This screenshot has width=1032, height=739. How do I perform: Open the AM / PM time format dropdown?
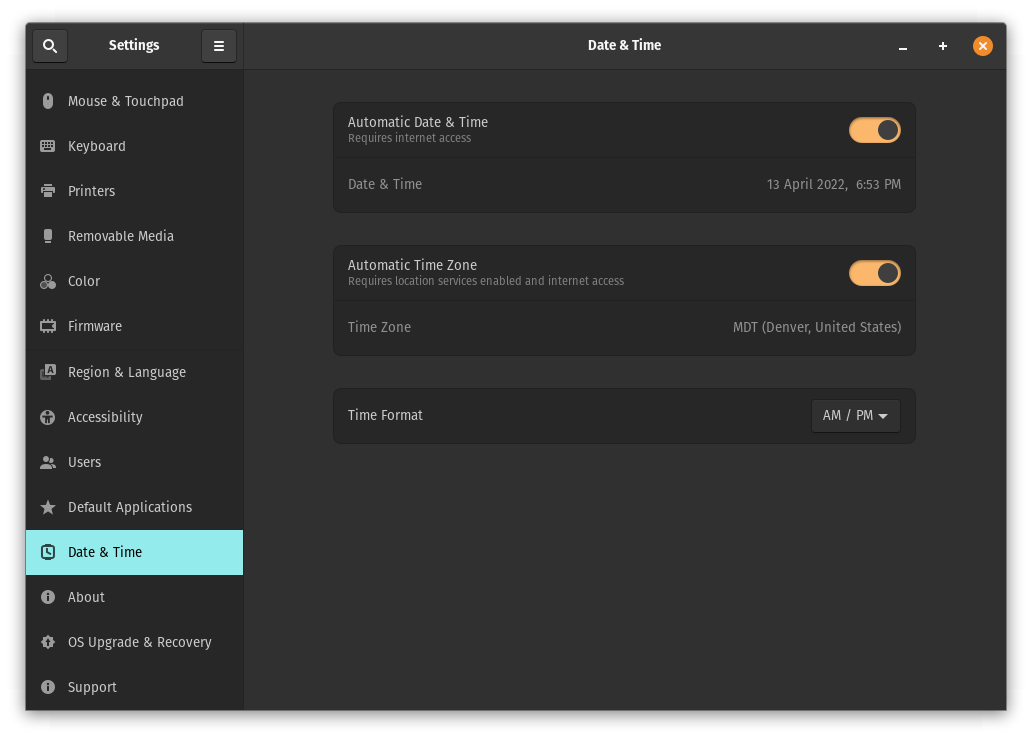click(x=856, y=416)
